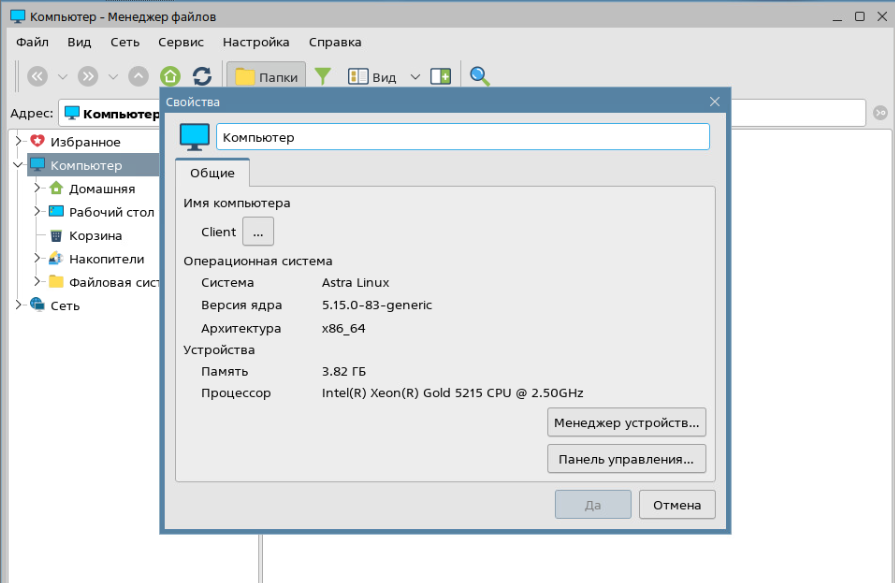Click the Сеть network globe icon
895x583 pixels.
tap(37, 305)
